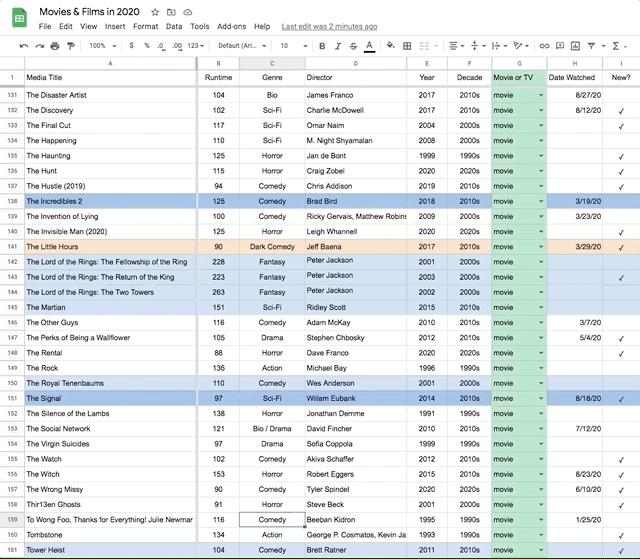Select the Paint format tool
This screenshot has height=559, width=640.
[71, 46]
